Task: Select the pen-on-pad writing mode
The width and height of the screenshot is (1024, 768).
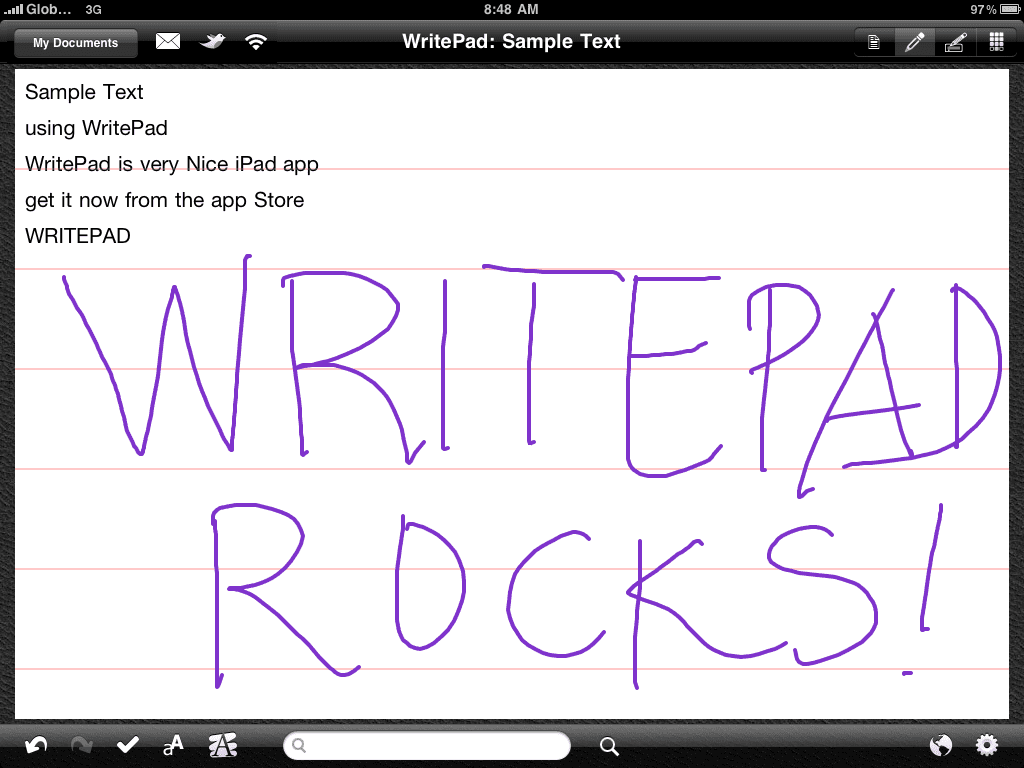Action: pos(955,43)
